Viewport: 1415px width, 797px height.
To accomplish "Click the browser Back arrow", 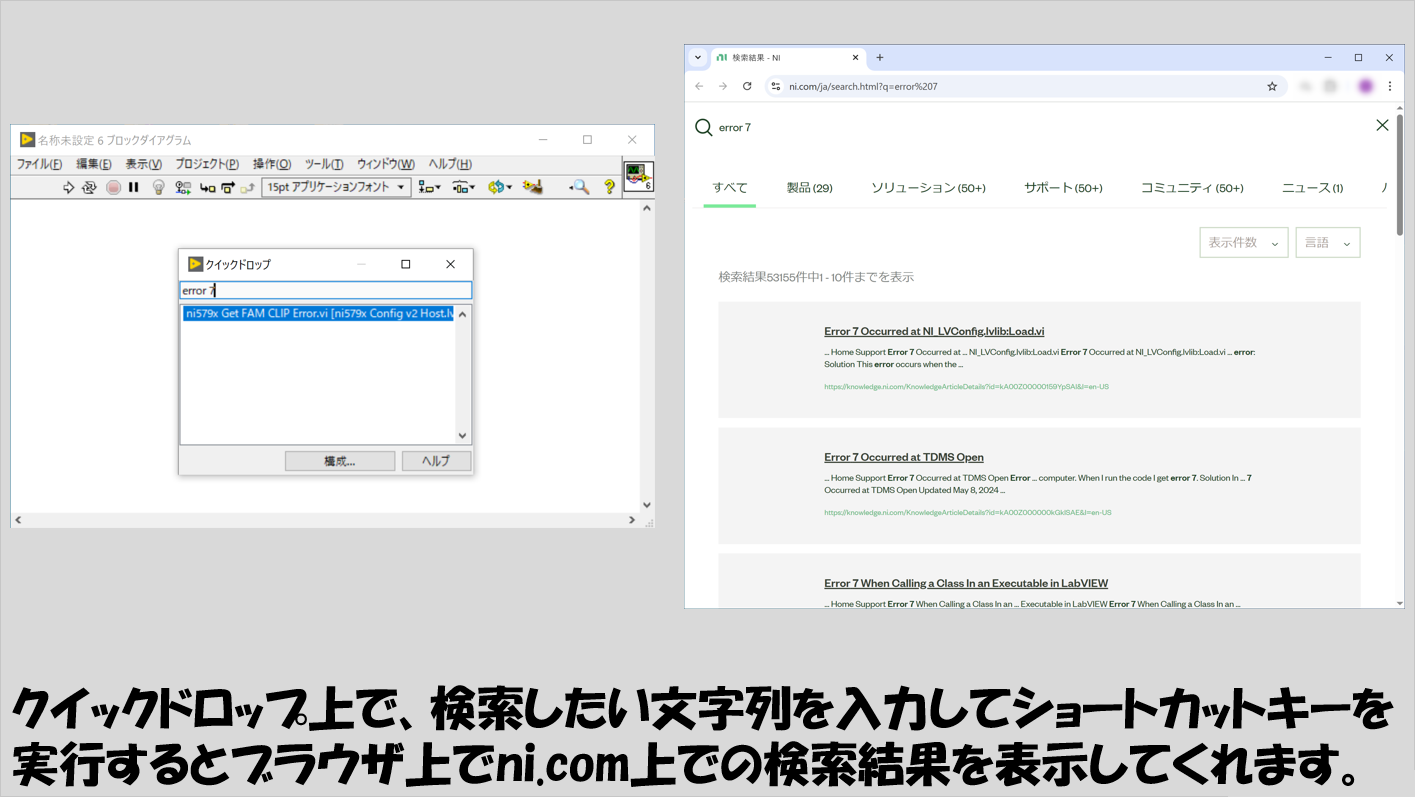I will click(x=700, y=87).
